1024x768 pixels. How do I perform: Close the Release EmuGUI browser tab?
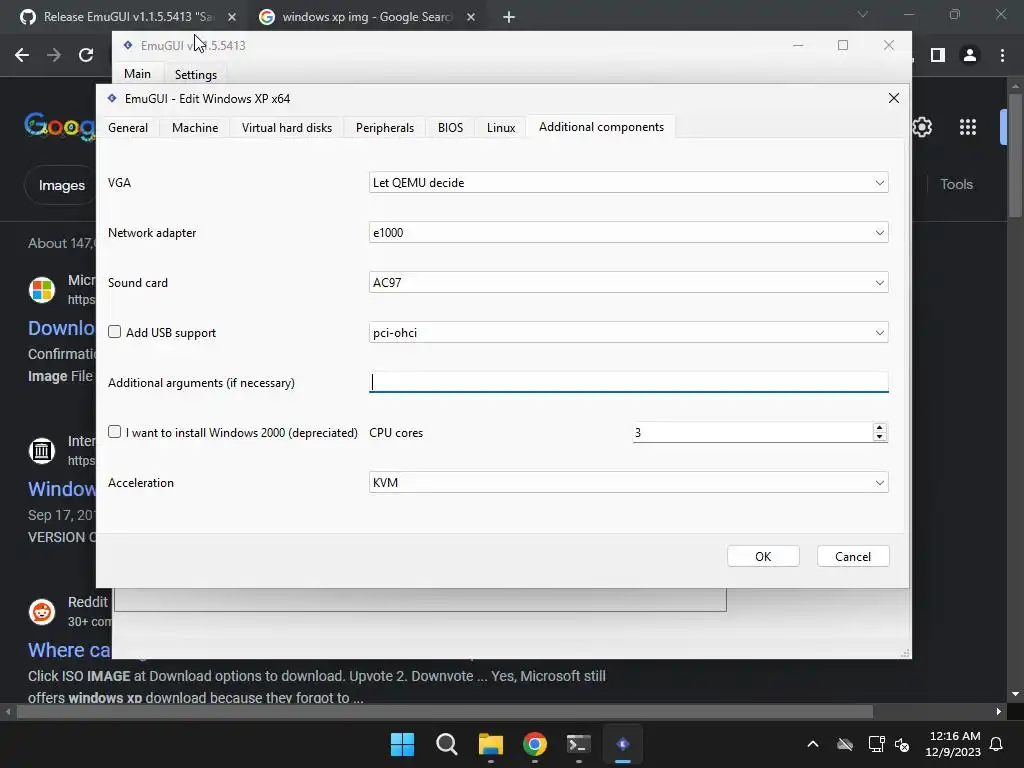[232, 17]
